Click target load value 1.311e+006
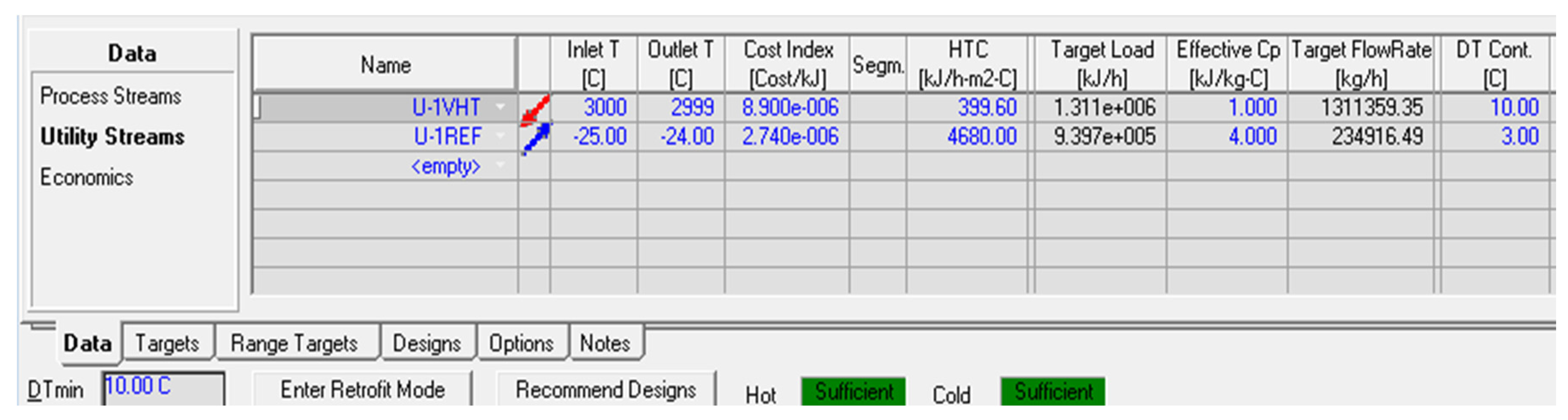The image size is (1568, 420). click(1104, 108)
